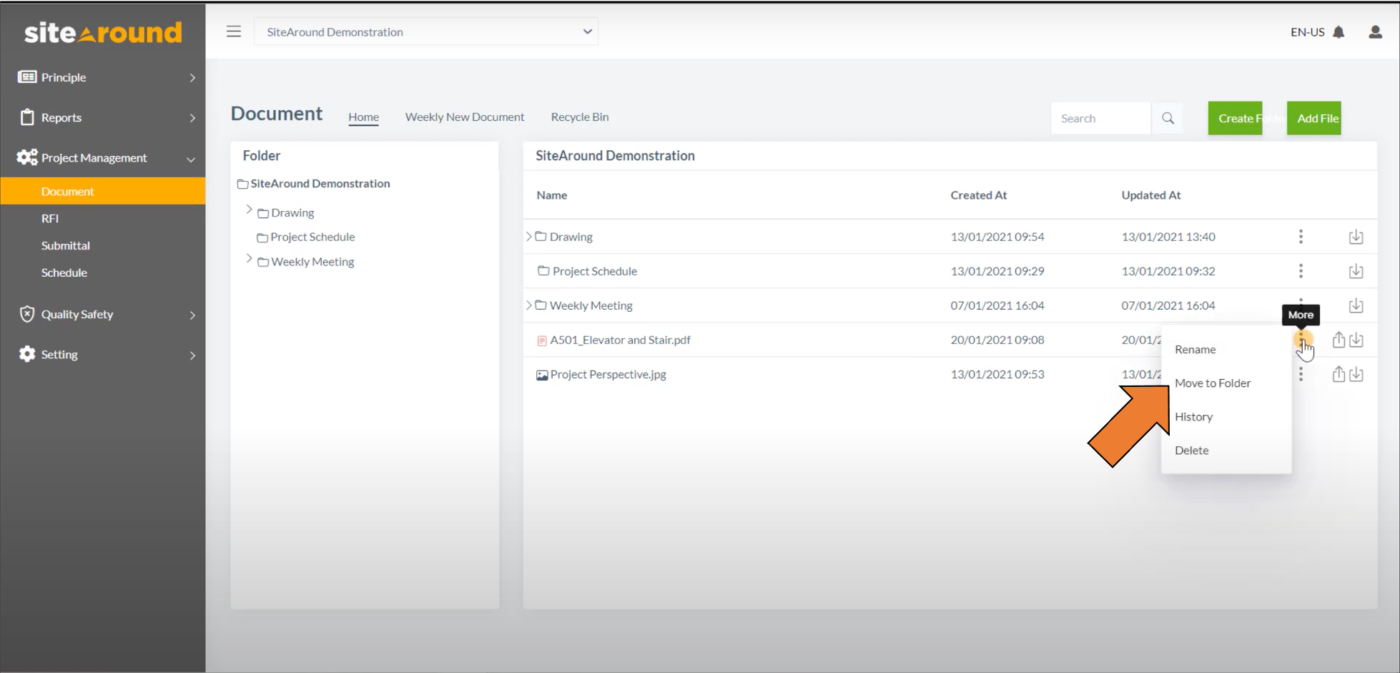Click inside the Search field
The width and height of the screenshot is (1400, 673).
(1100, 117)
